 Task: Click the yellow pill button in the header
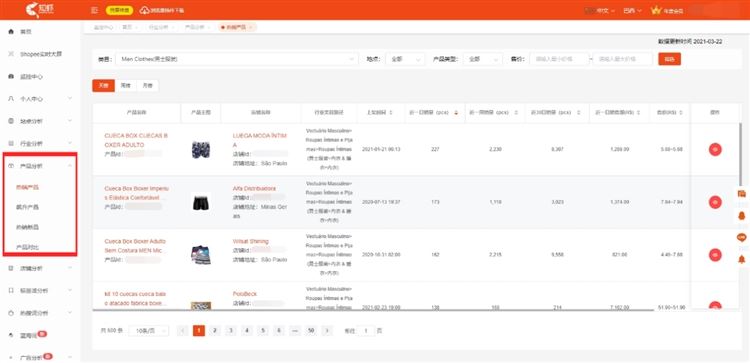[x=119, y=10]
